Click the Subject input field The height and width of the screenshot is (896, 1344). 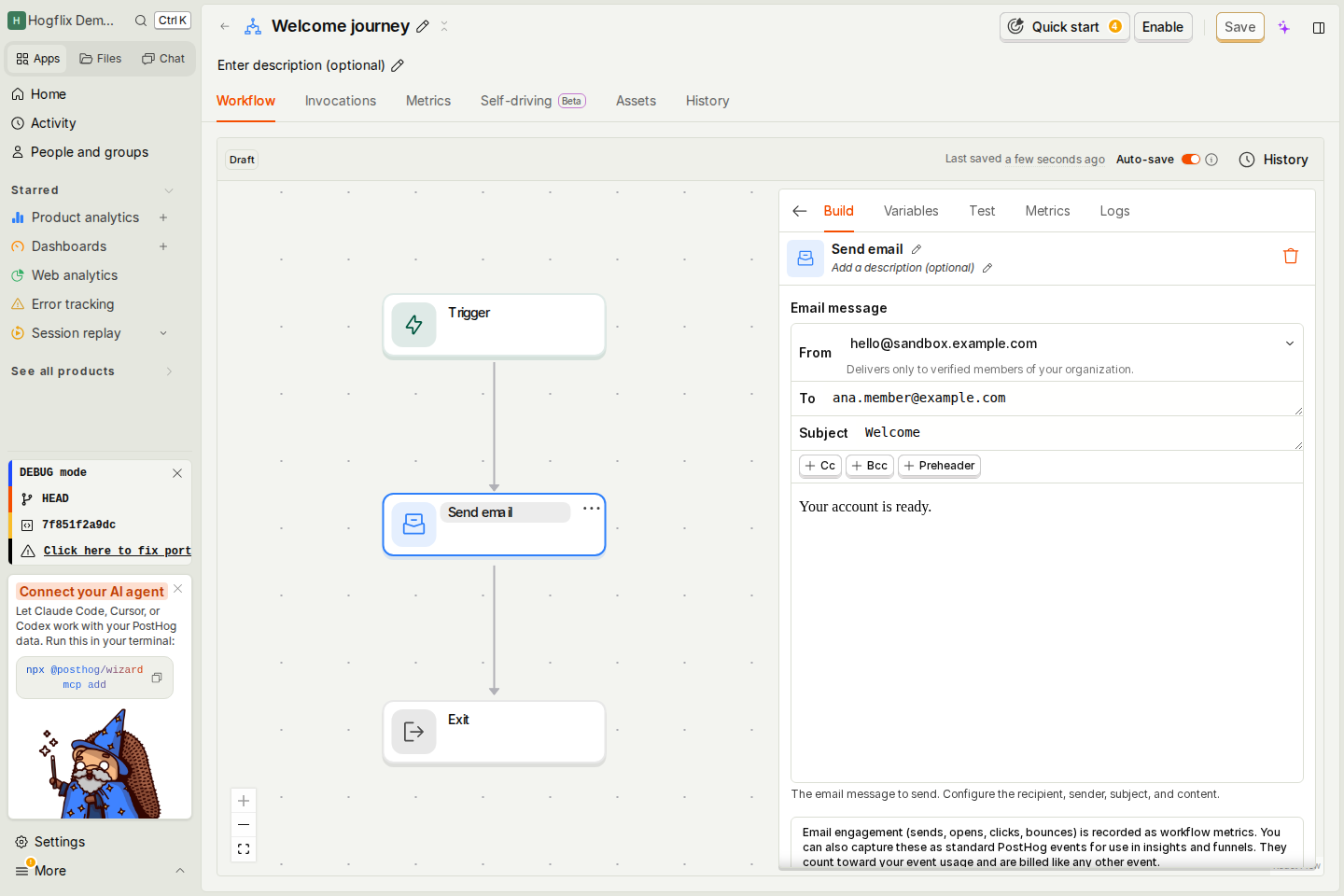point(1078,433)
